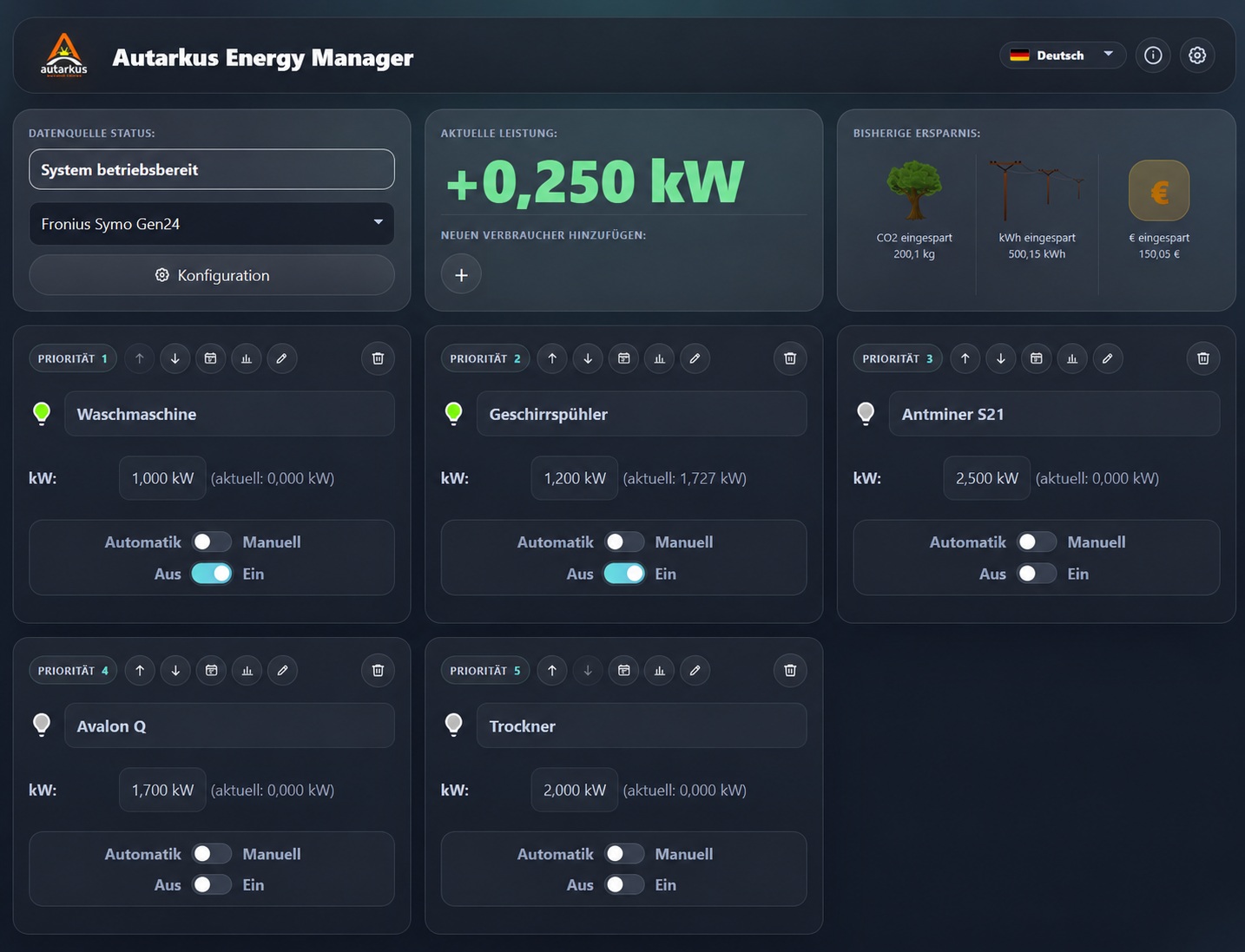The height and width of the screenshot is (952, 1245).
Task: Add a new consumer with plus button
Action: (461, 274)
